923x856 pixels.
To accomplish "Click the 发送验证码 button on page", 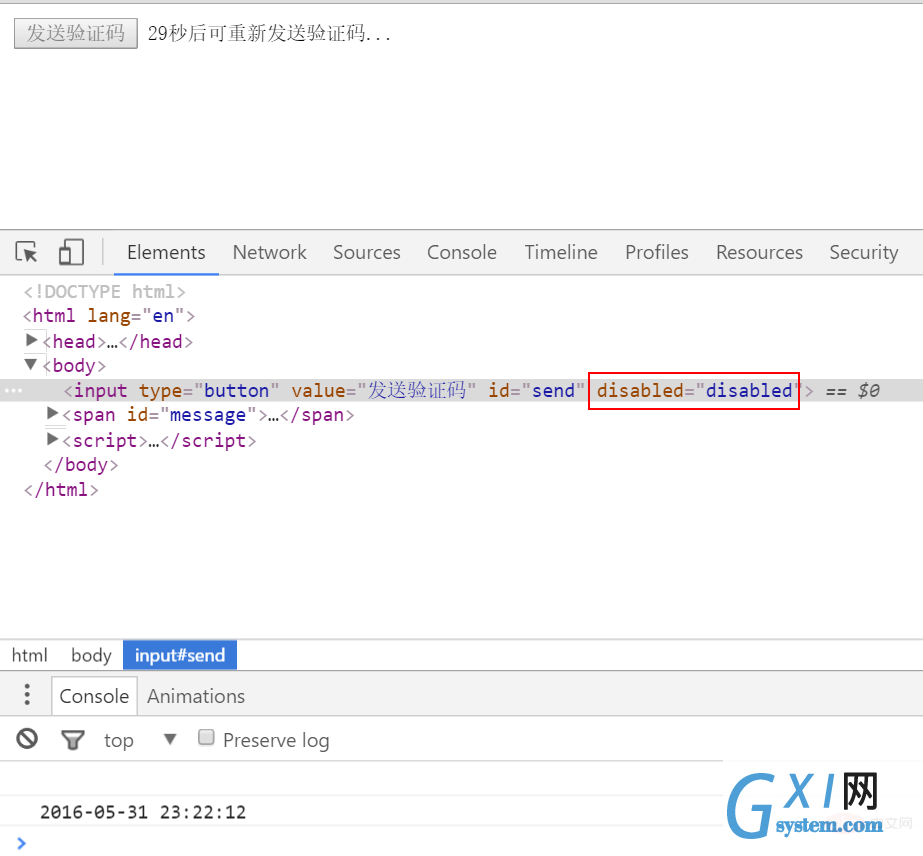I will 76,34.
